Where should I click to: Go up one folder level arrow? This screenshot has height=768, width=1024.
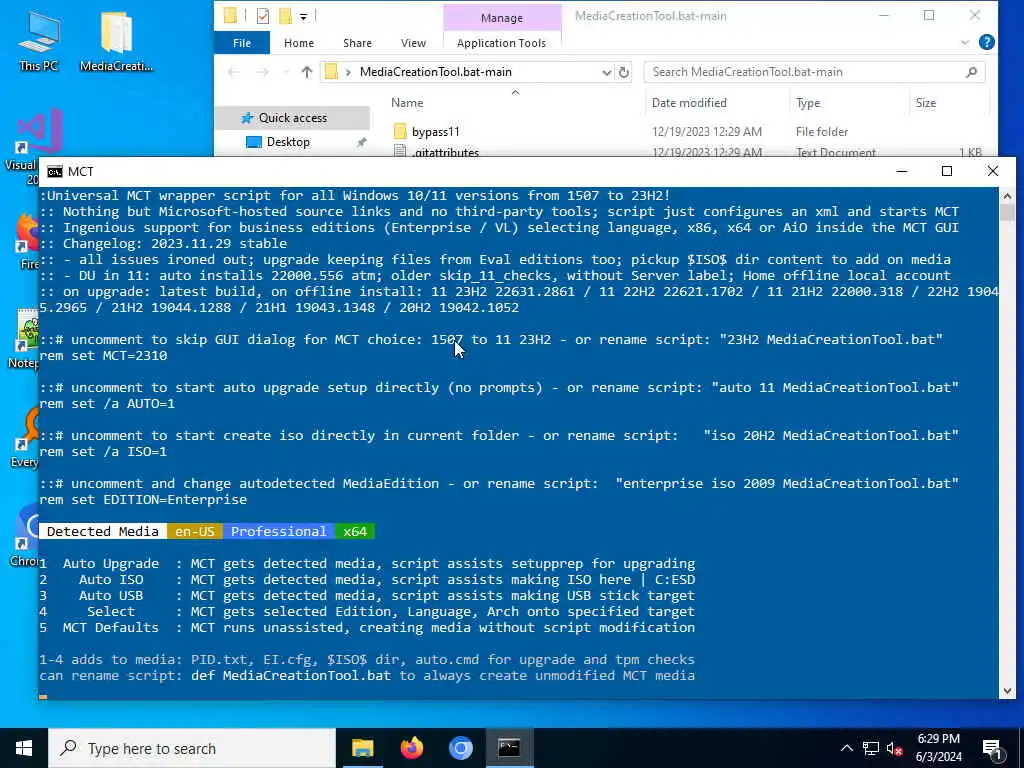click(x=306, y=72)
